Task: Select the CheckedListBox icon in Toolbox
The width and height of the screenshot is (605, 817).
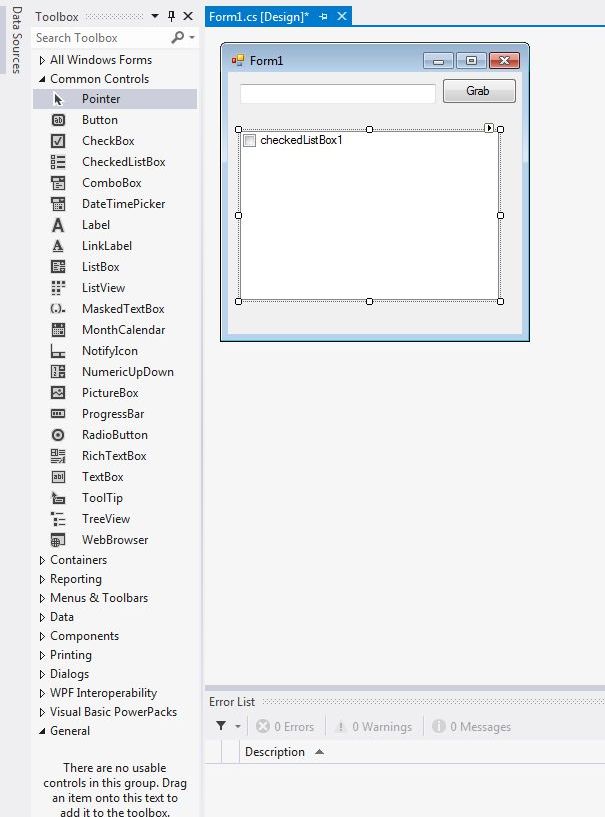Action: [x=58, y=162]
